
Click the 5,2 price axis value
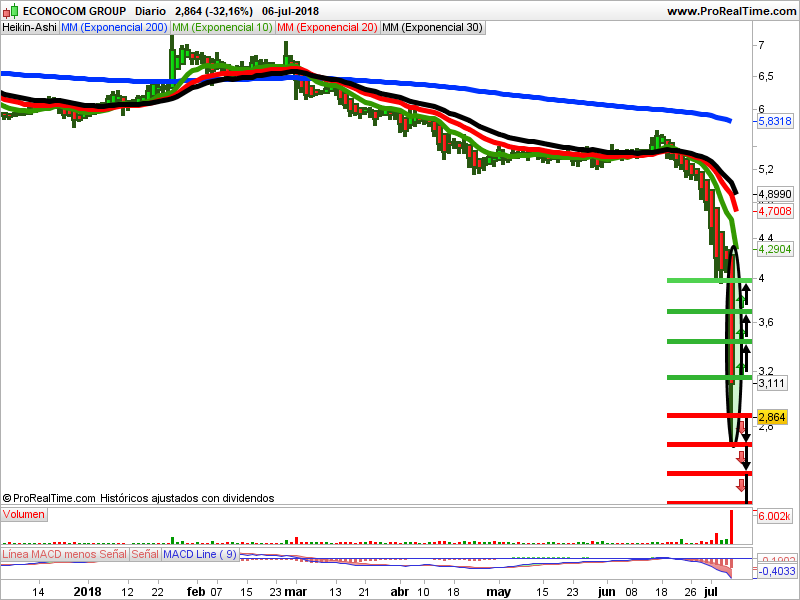pyautogui.click(x=766, y=169)
